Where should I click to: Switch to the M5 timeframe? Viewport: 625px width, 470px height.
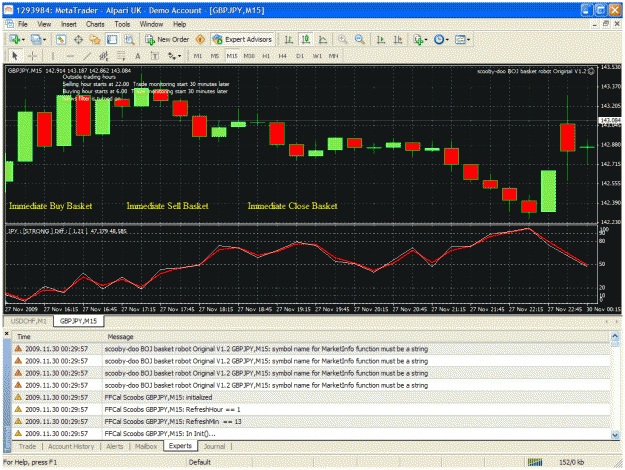215,56
